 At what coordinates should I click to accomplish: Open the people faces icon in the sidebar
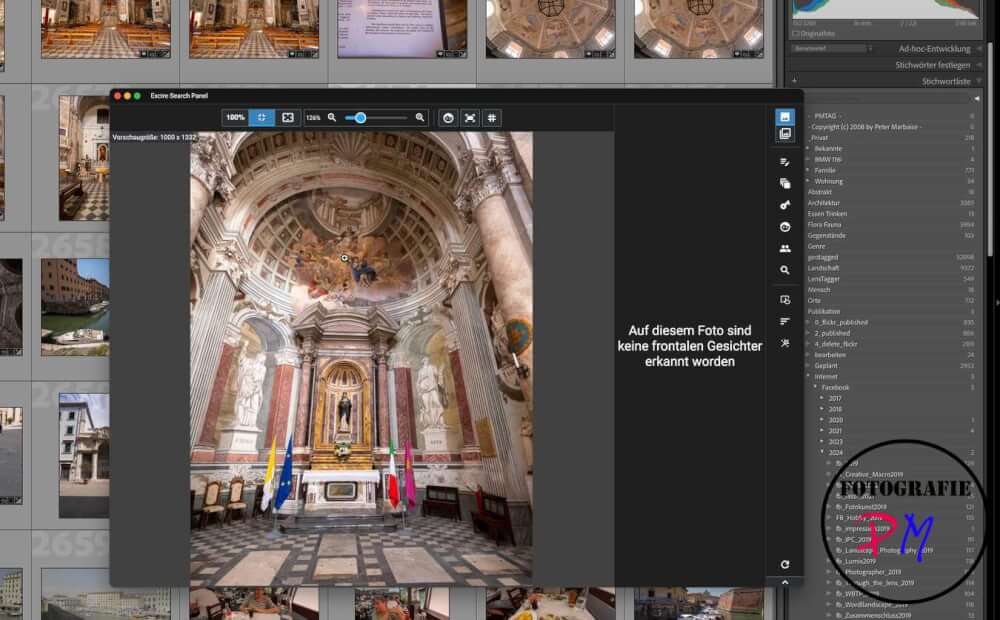[785, 248]
